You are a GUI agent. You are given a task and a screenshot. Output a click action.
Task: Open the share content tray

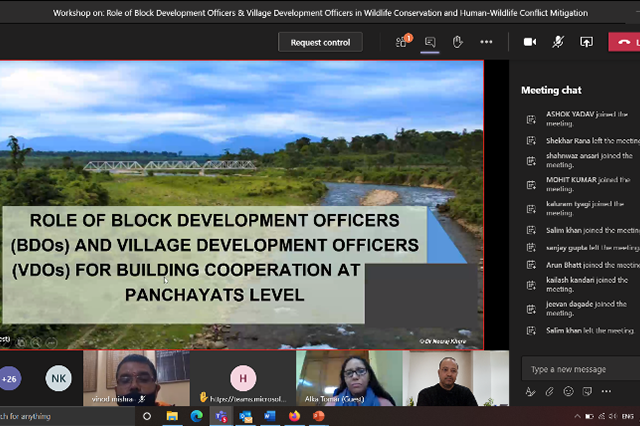coord(586,42)
